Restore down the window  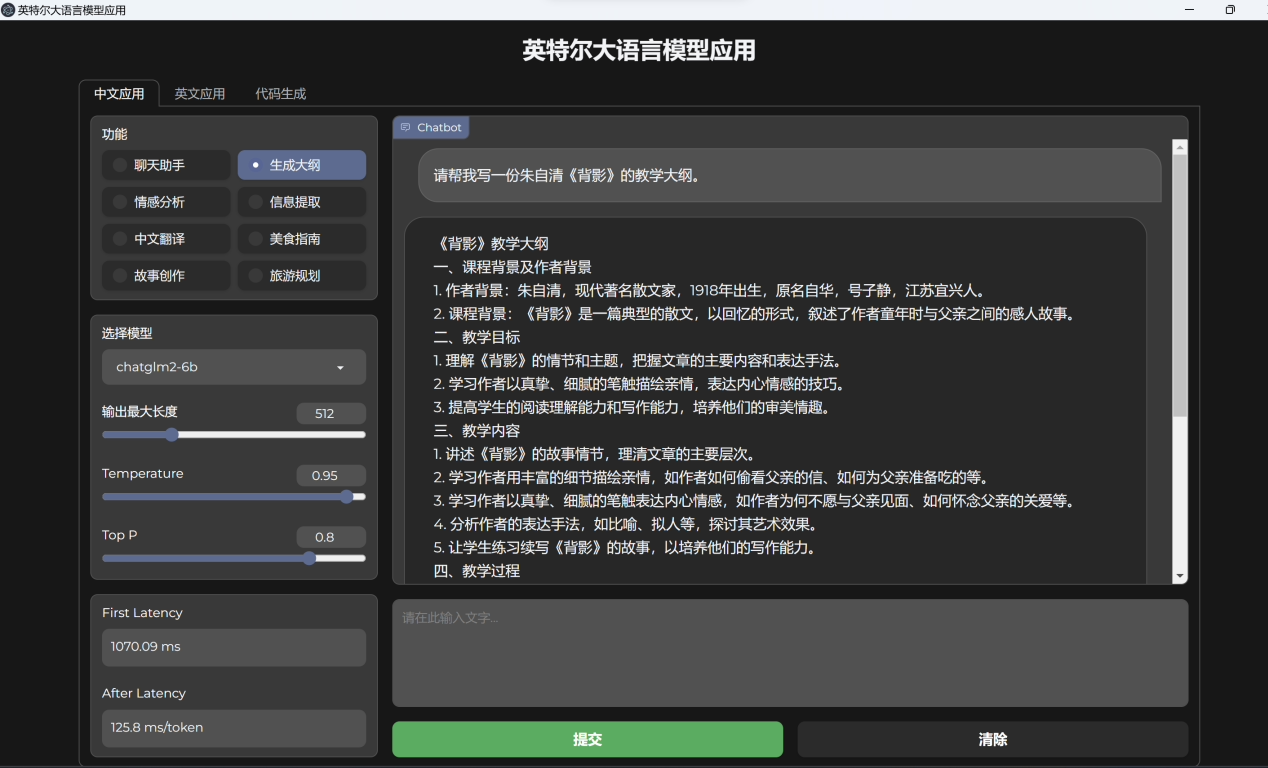tap(1230, 10)
